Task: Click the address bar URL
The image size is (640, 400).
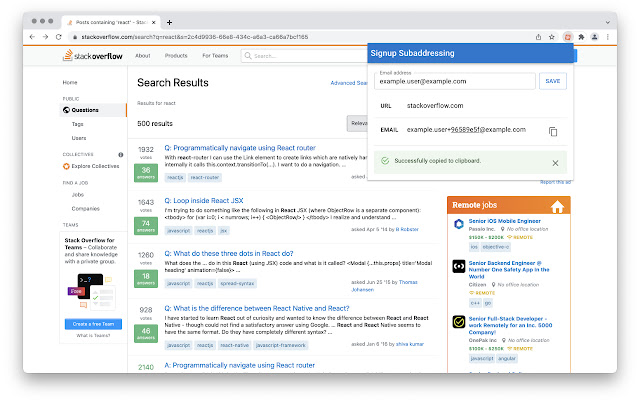Action: [195, 37]
